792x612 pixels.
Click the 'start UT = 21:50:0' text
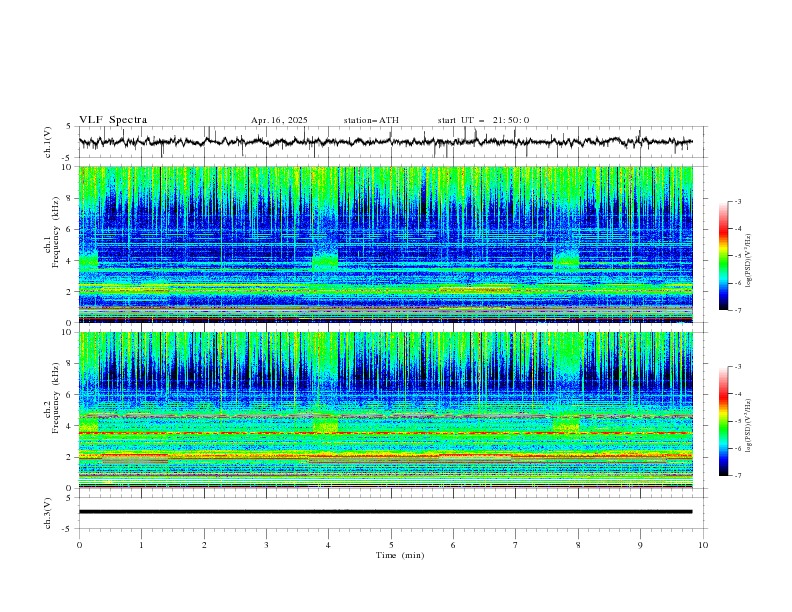[x=483, y=120]
